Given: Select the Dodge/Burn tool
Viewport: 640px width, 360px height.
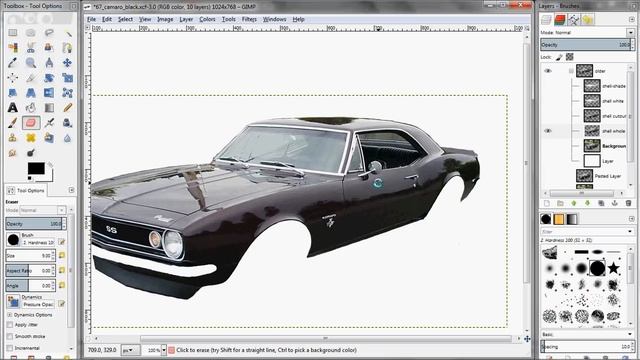Looking at the screenshot, I should pos(31,153).
